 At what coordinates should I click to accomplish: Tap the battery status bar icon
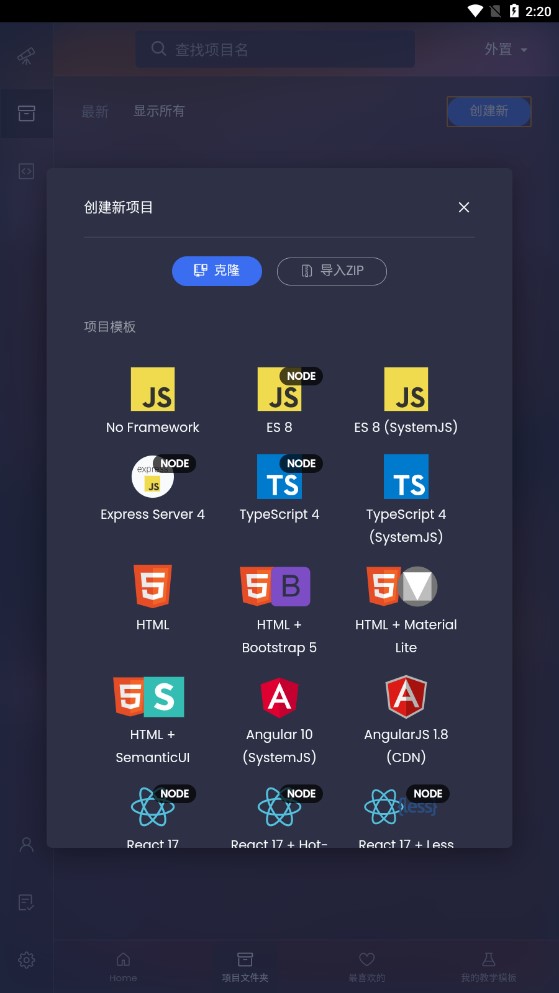[x=514, y=11]
